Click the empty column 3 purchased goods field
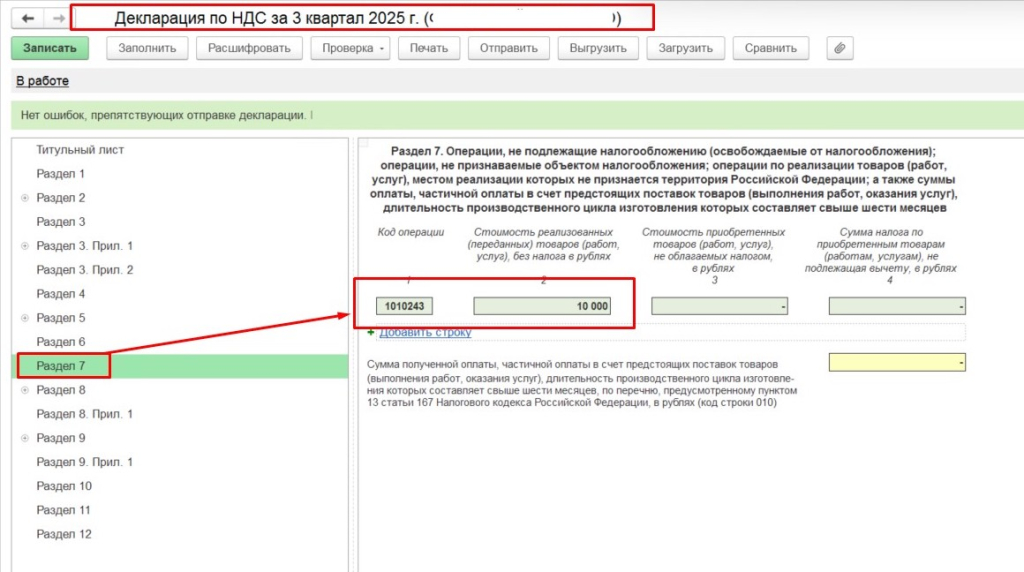The height and width of the screenshot is (572, 1024). tap(720, 306)
